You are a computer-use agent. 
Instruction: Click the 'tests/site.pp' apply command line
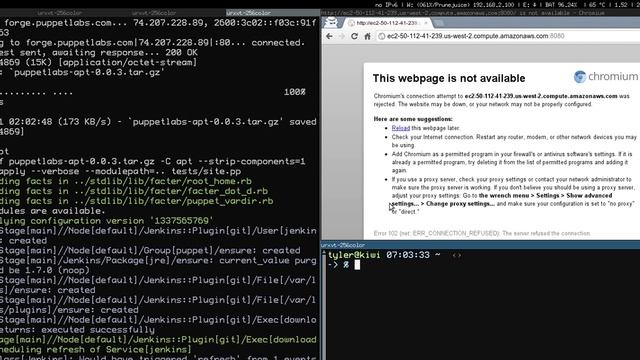click(x=120, y=171)
